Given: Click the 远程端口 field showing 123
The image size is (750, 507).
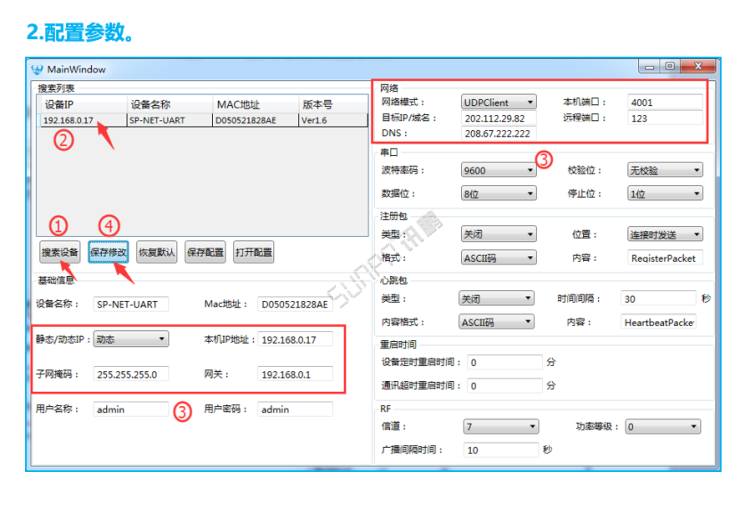Looking at the screenshot, I should [665, 118].
